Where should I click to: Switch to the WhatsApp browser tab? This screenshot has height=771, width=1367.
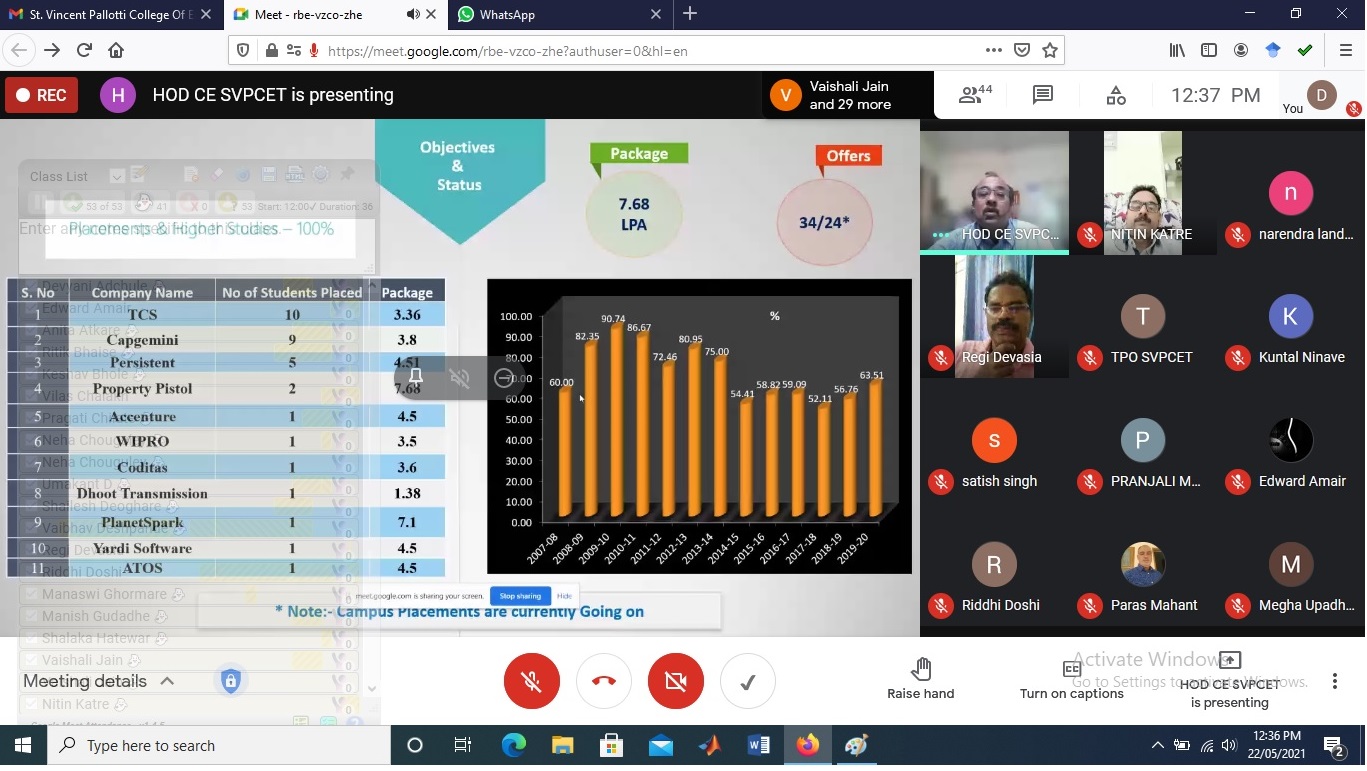click(560, 15)
